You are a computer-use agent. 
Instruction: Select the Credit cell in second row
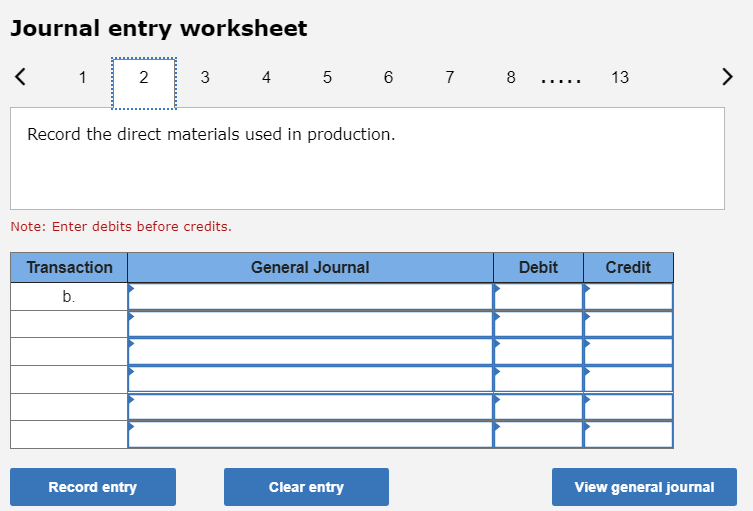point(628,324)
